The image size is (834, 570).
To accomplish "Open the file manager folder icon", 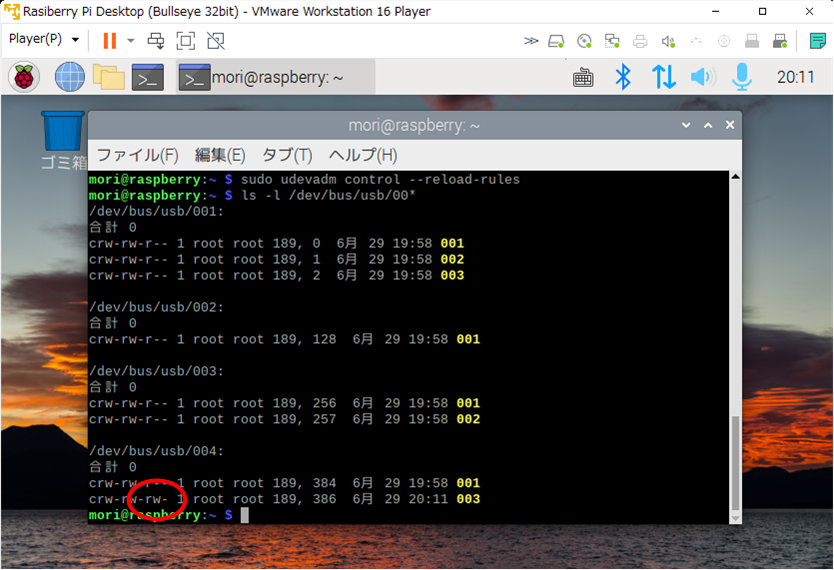I will (109, 77).
